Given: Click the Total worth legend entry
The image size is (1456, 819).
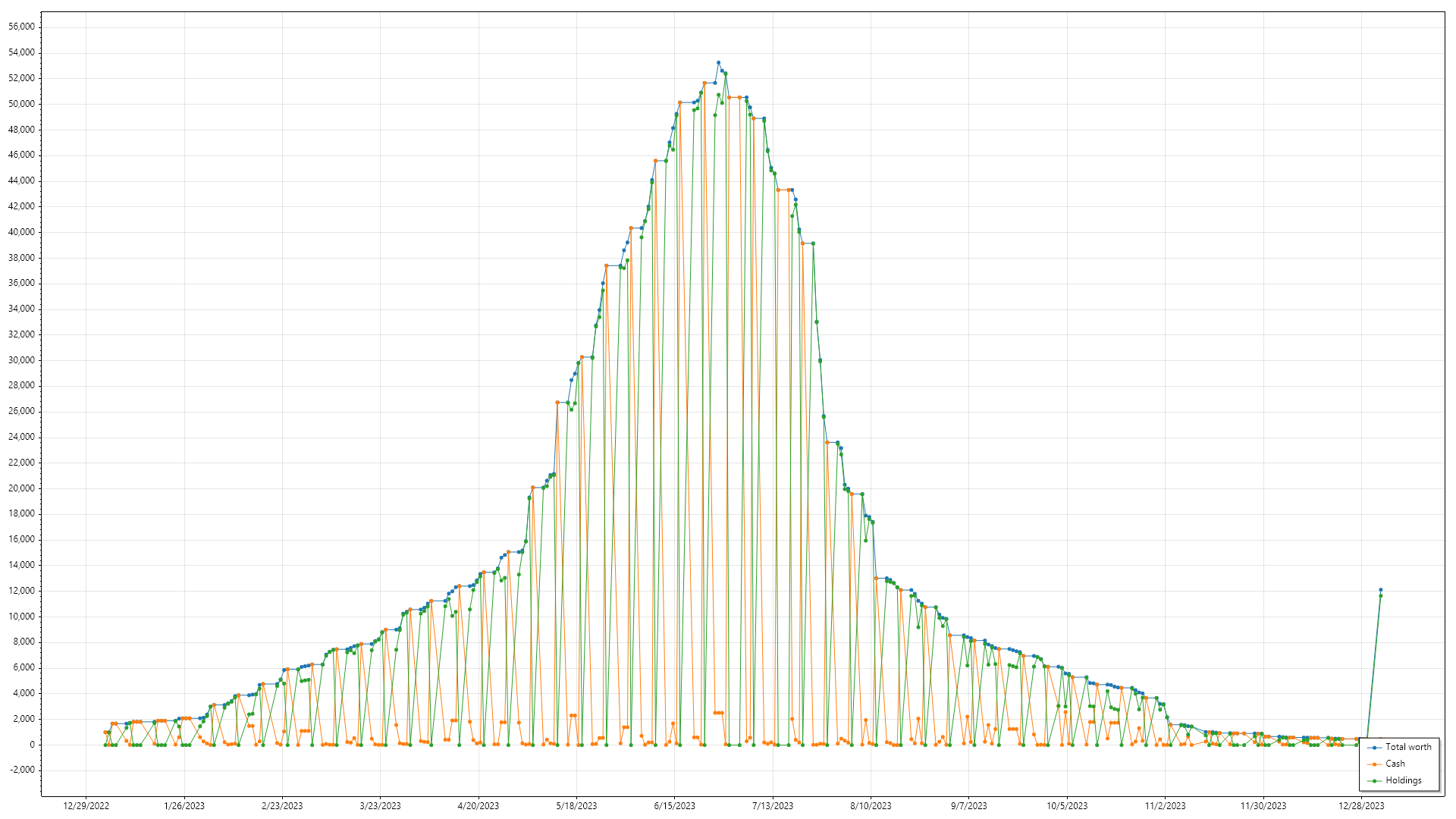Looking at the screenshot, I should (1399, 747).
